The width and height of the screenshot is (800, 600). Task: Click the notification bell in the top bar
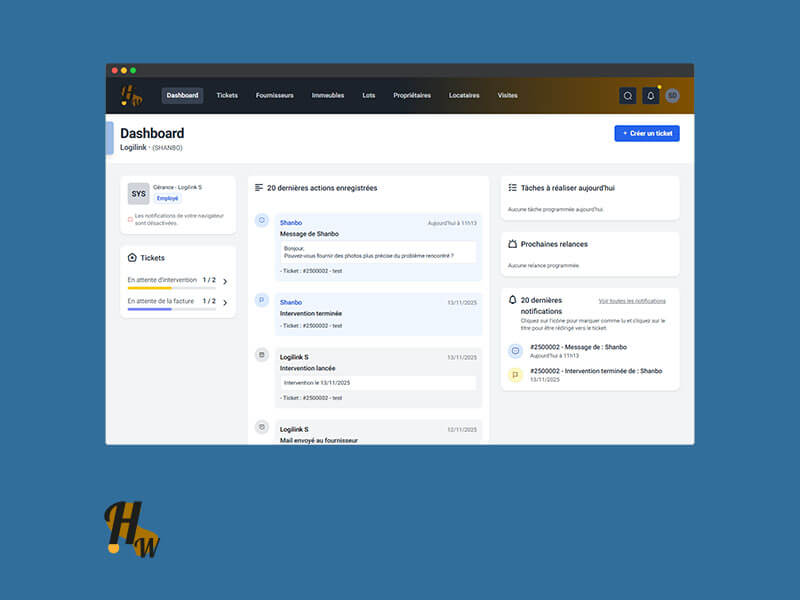[650, 96]
